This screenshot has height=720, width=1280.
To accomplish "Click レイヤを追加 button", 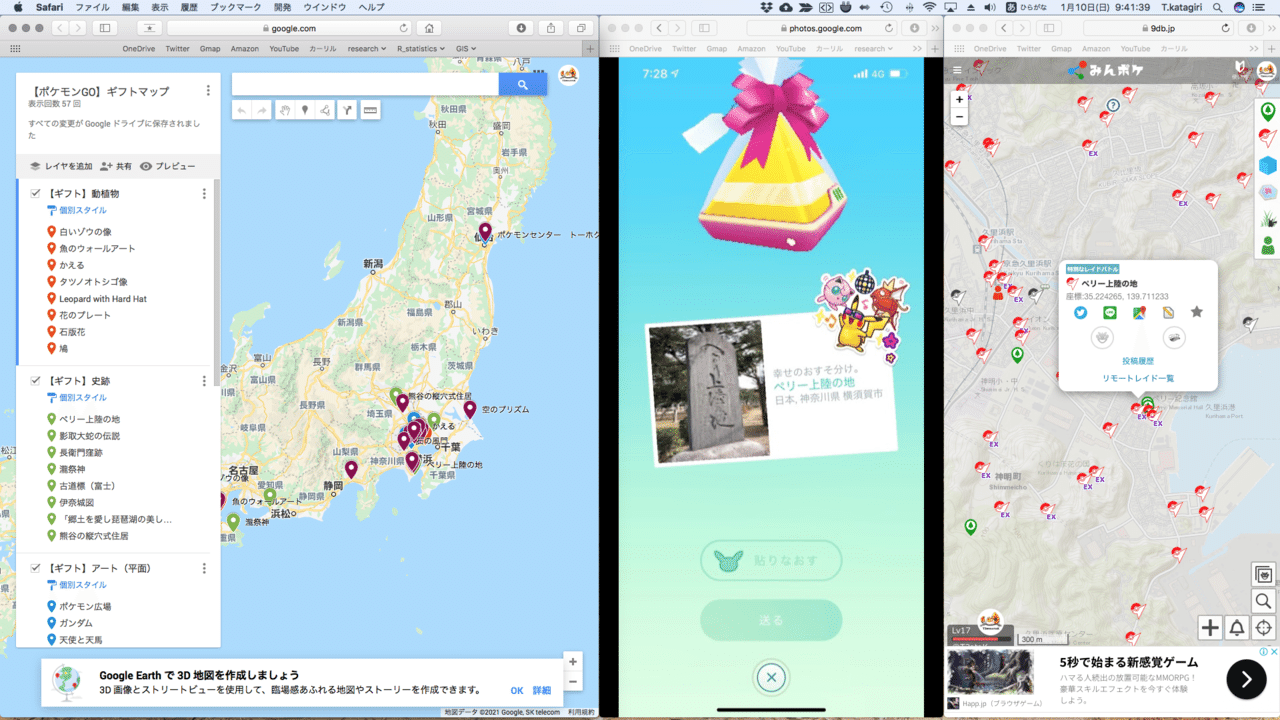I will coord(61,166).
